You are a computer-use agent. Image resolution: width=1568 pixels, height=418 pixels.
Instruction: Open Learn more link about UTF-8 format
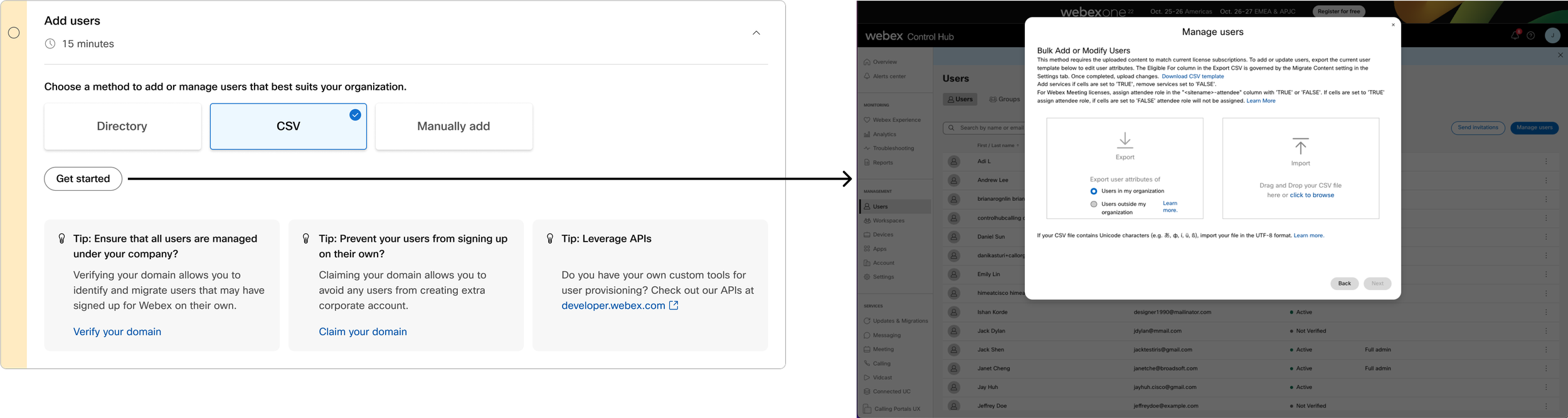pos(1308,236)
